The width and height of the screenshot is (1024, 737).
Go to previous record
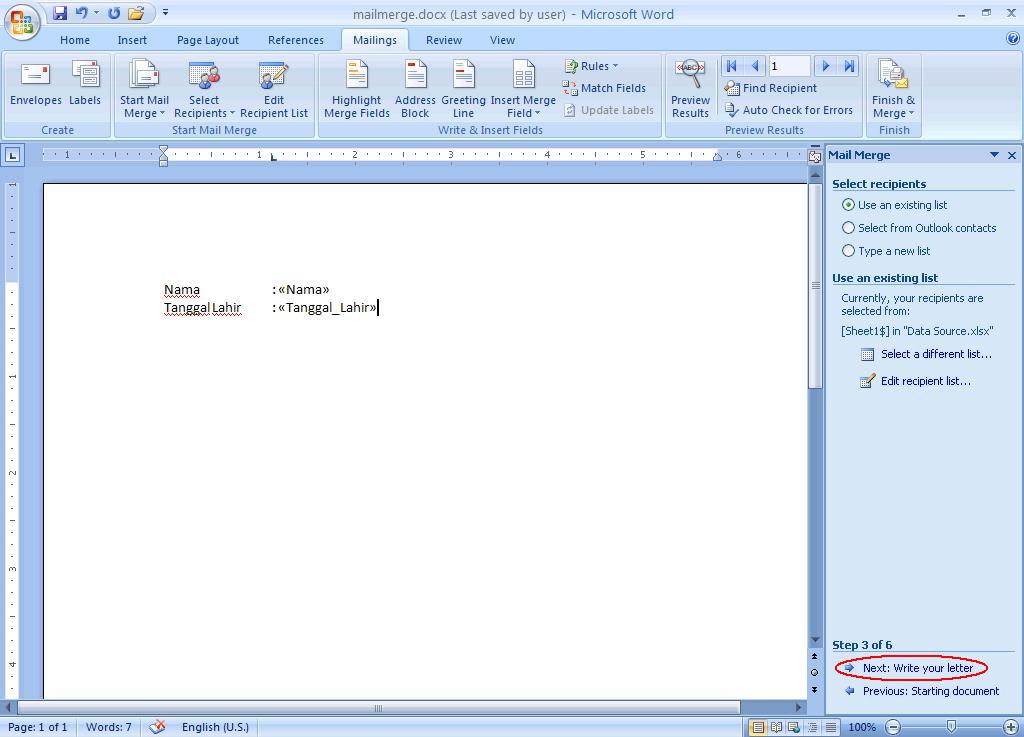point(755,66)
